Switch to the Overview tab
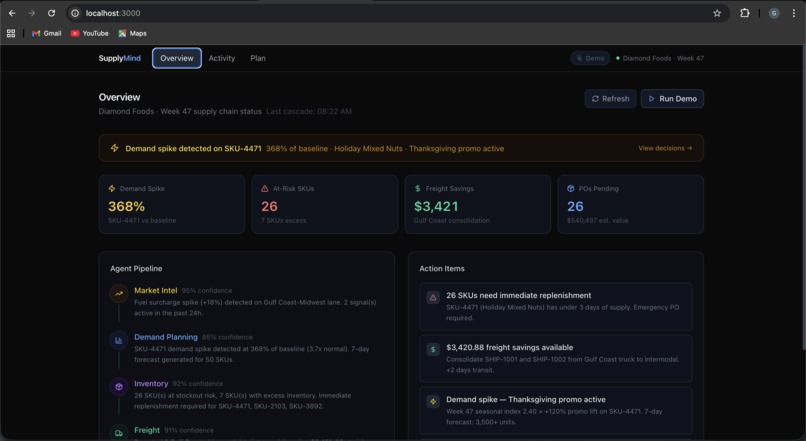 [x=177, y=58]
